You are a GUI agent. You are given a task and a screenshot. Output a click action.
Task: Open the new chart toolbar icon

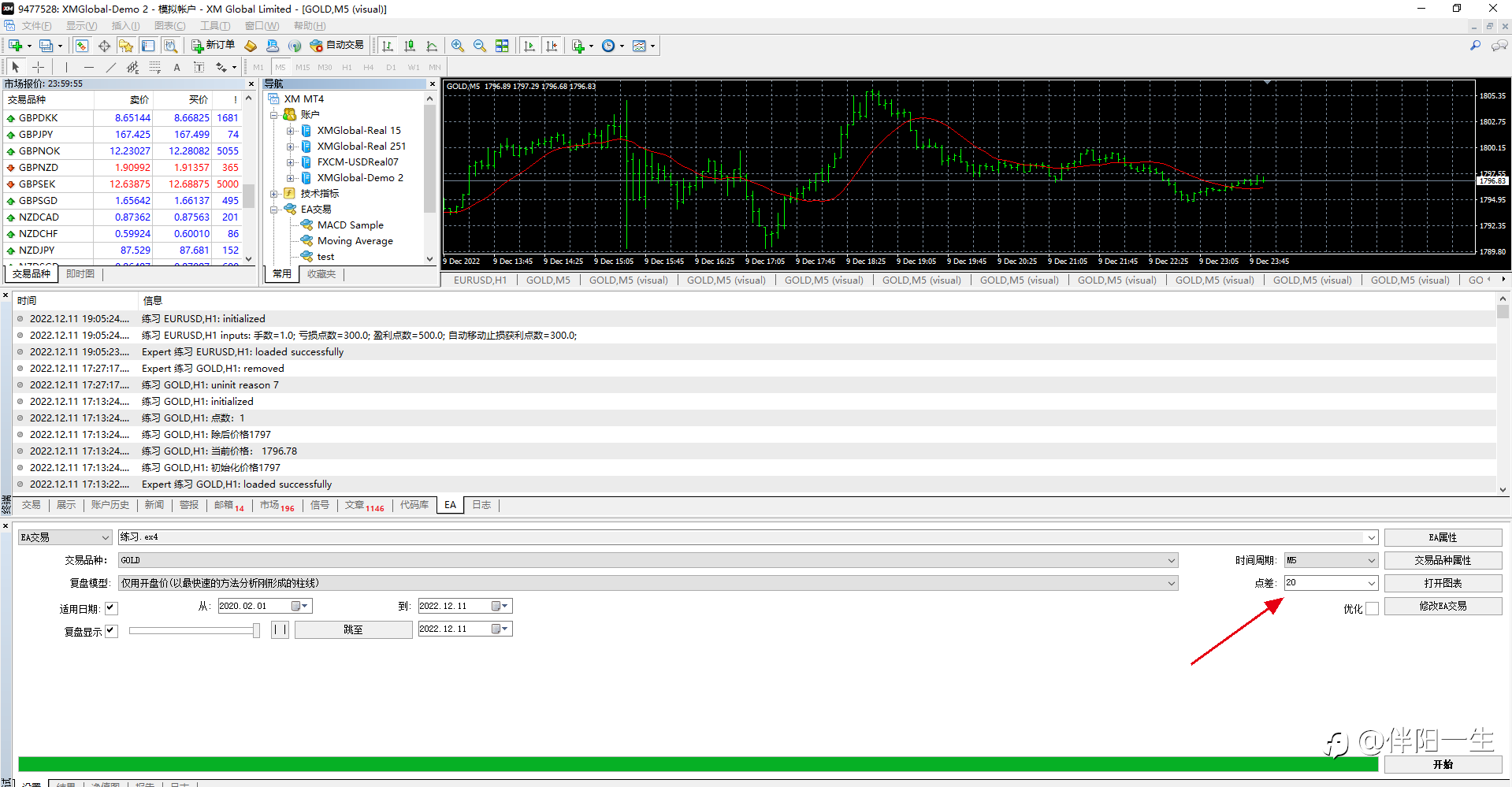tap(15, 46)
